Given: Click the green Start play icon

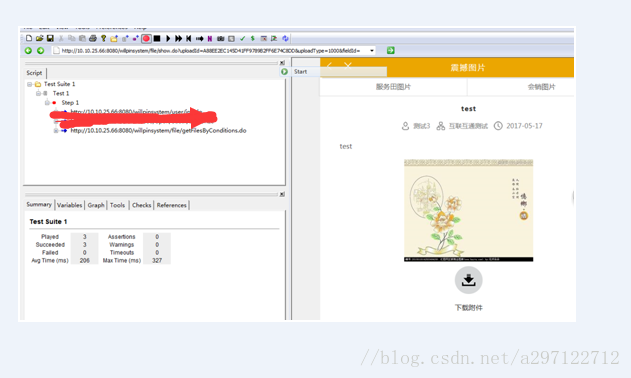Looking at the screenshot, I should [285, 71].
